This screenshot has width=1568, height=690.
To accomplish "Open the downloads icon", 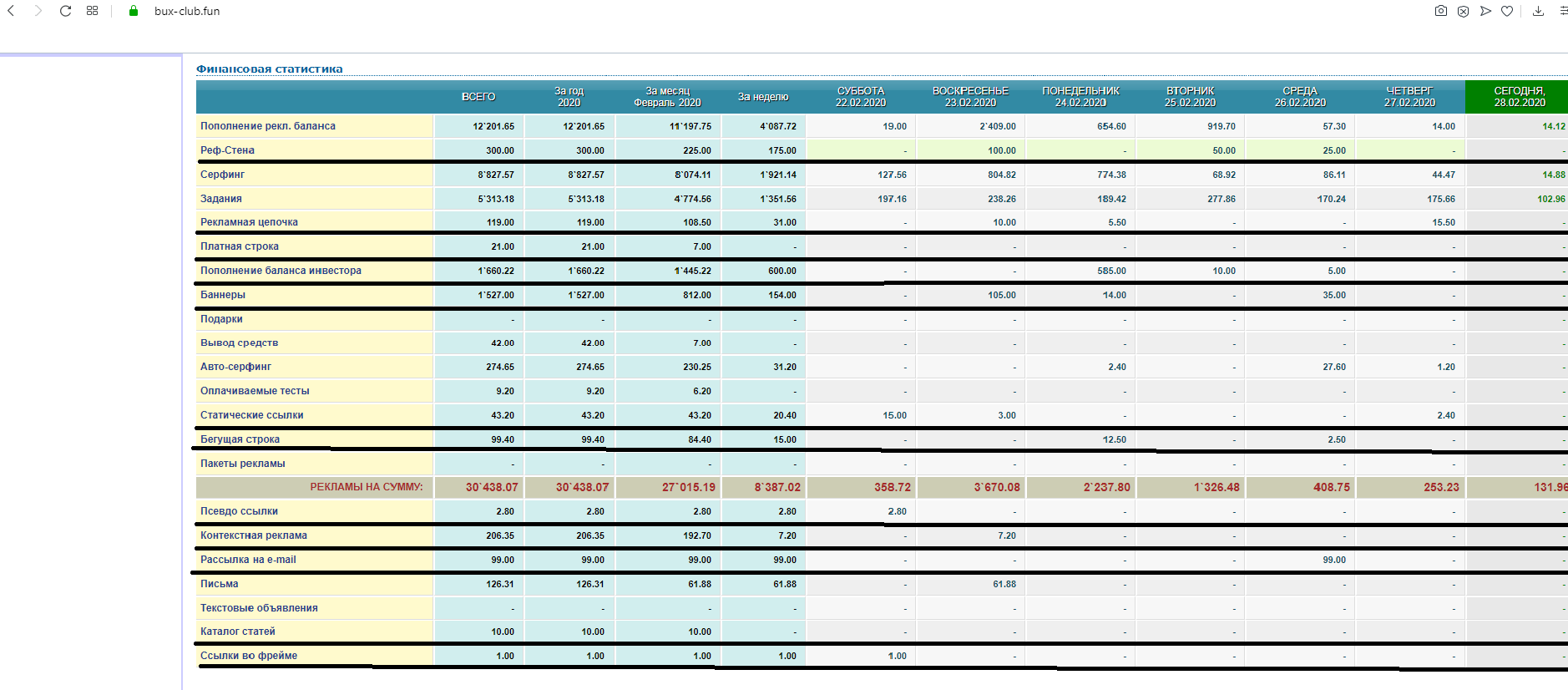I will (1538, 11).
